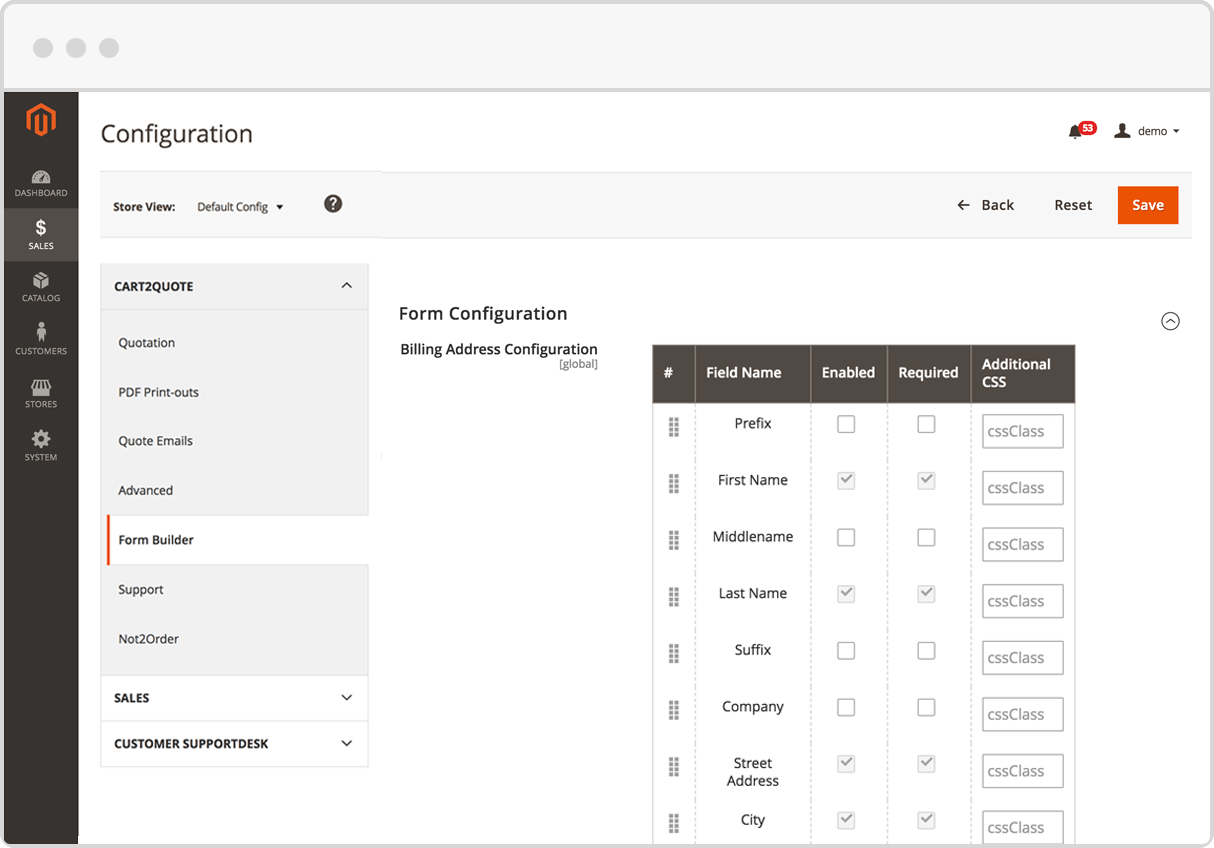Image resolution: width=1214 pixels, height=848 pixels.
Task: Open the Customers sidebar icon
Action: coord(41,339)
